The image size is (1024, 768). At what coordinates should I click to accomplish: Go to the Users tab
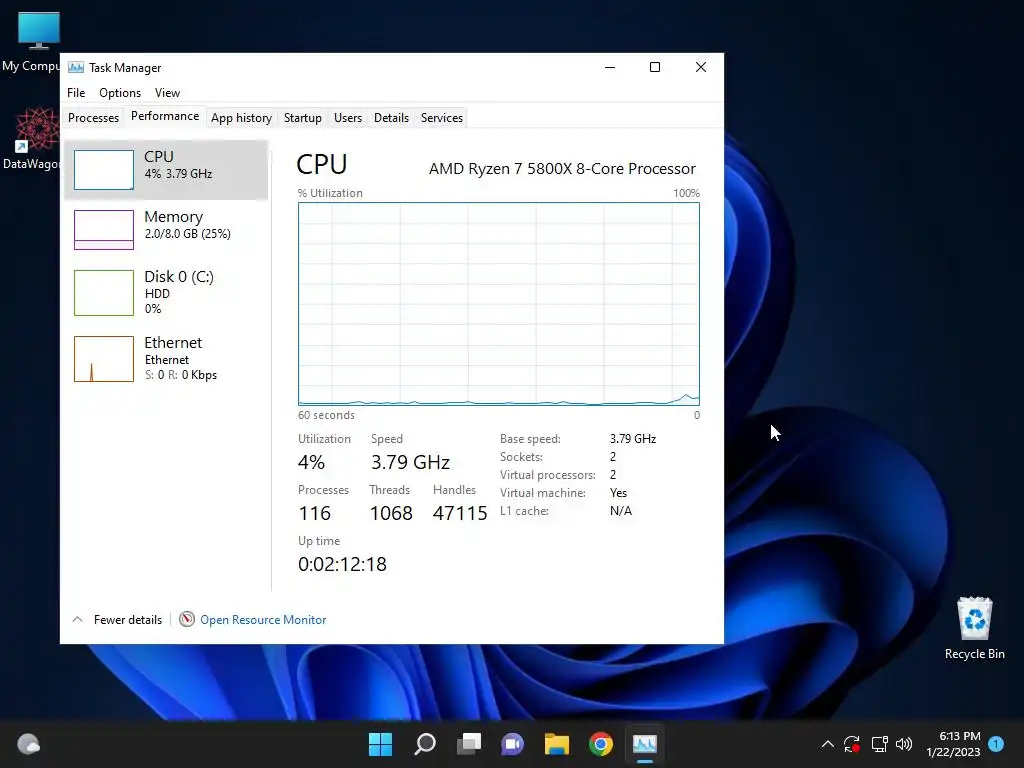[x=347, y=118]
